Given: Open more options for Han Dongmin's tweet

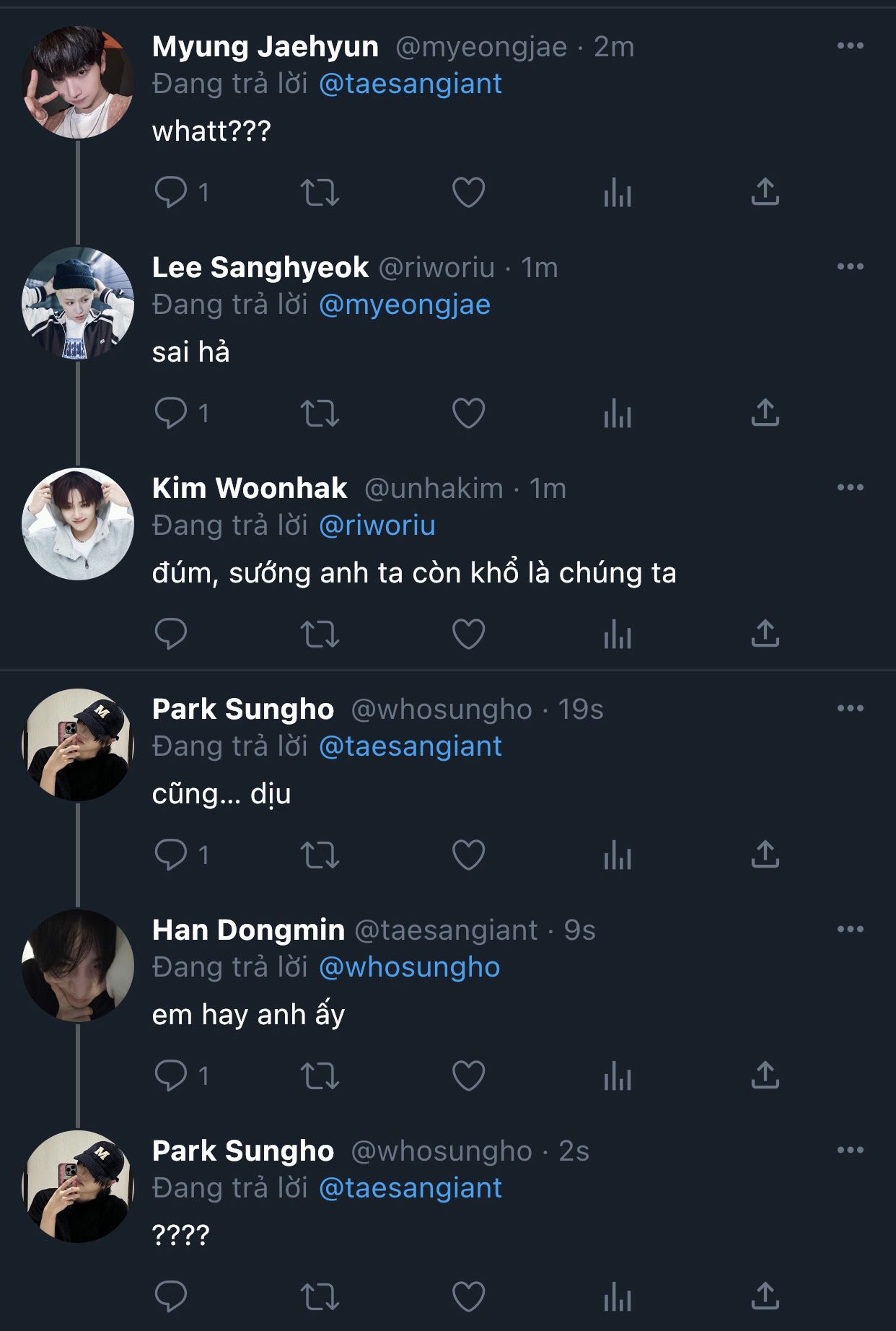Looking at the screenshot, I should pyautogui.click(x=850, y=930).
